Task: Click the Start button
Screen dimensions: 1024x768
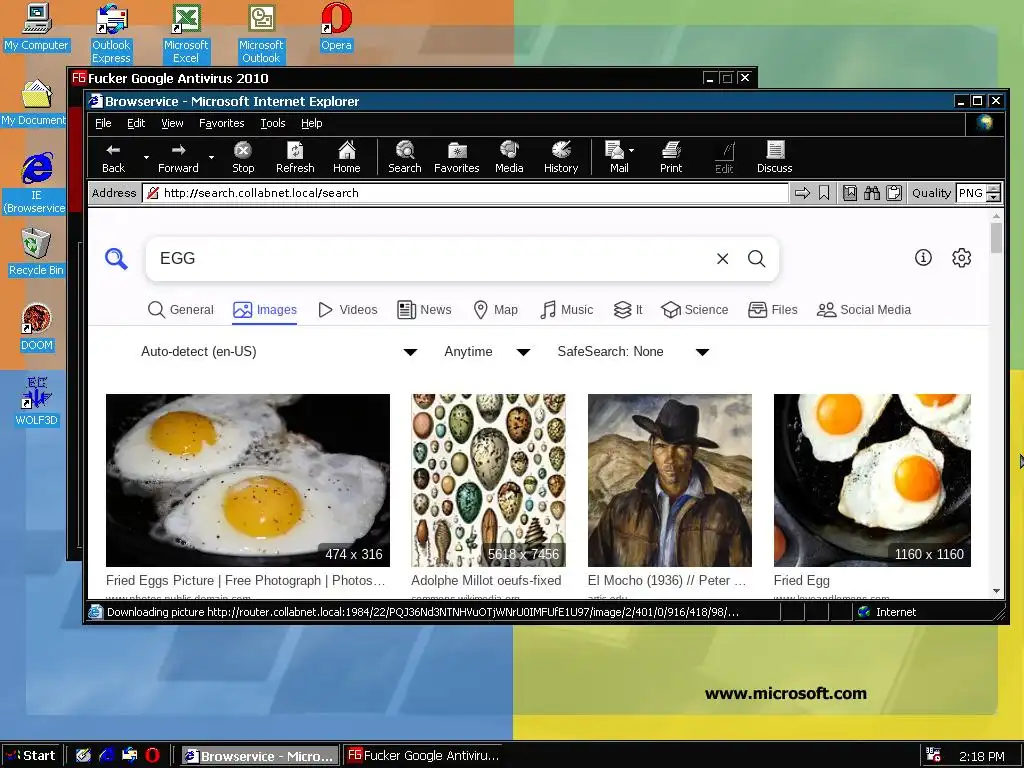Action: 31,756
